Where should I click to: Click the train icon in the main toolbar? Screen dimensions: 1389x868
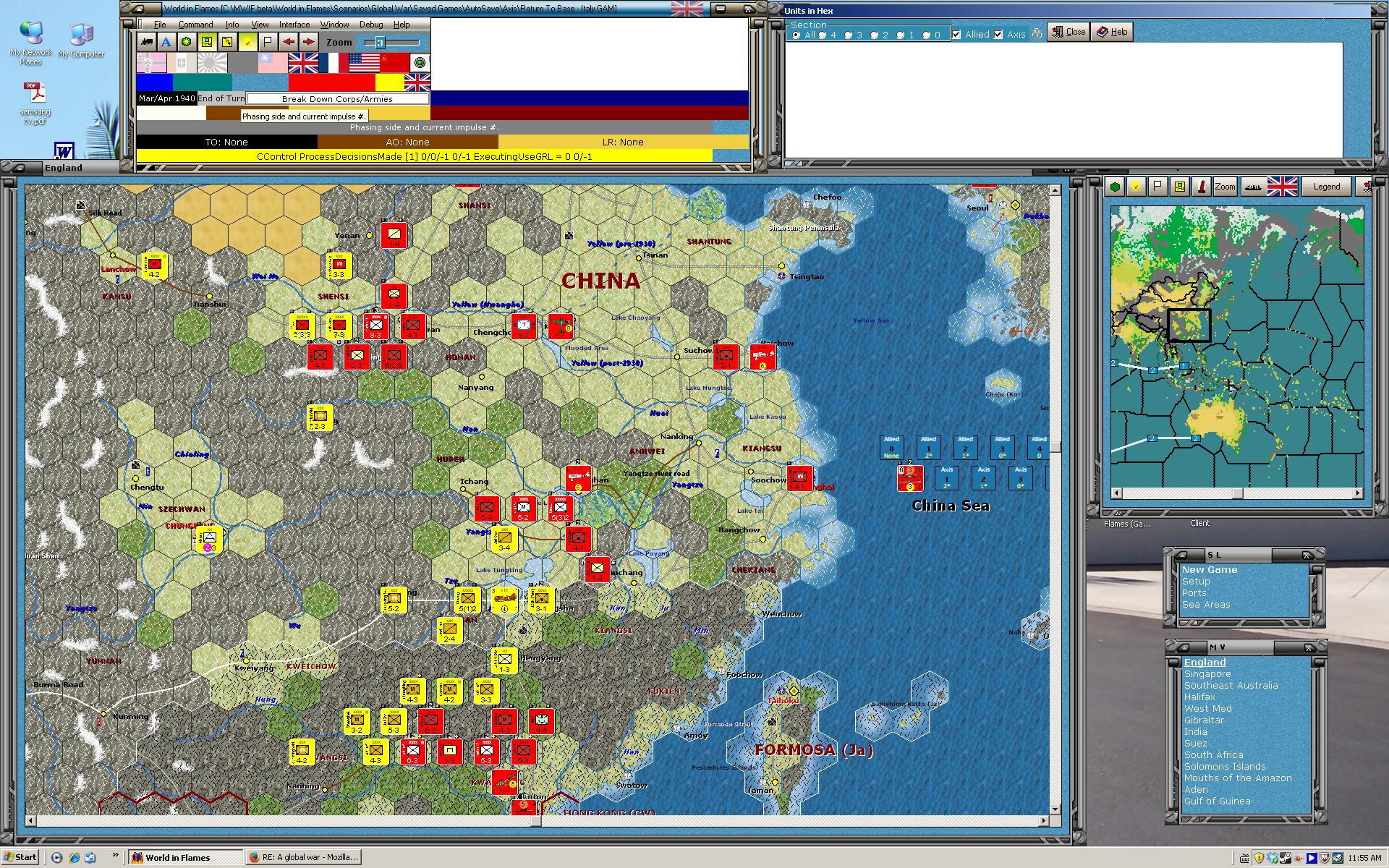(x=147, y=42)
